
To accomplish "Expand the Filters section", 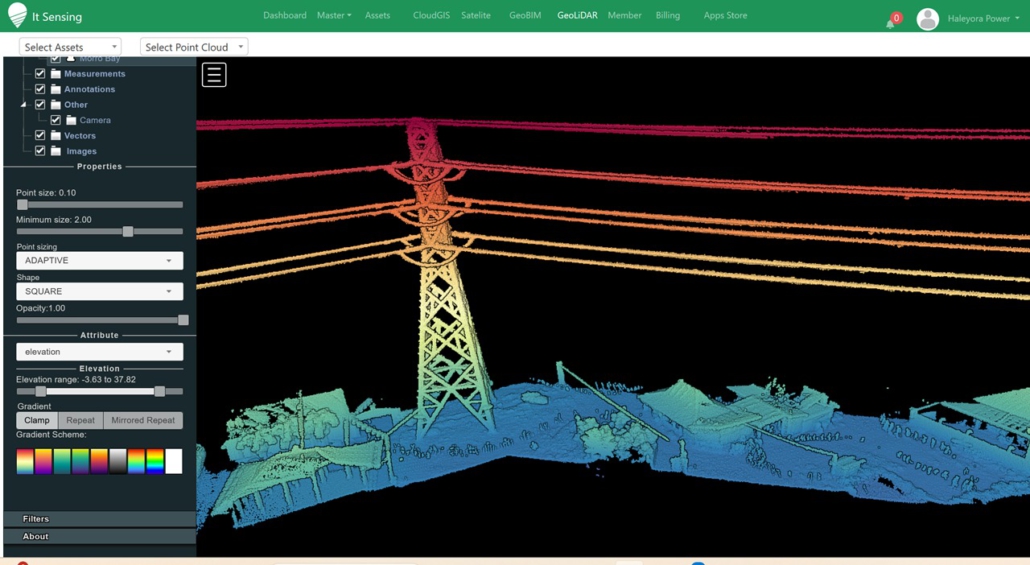I will click(36, 519).
